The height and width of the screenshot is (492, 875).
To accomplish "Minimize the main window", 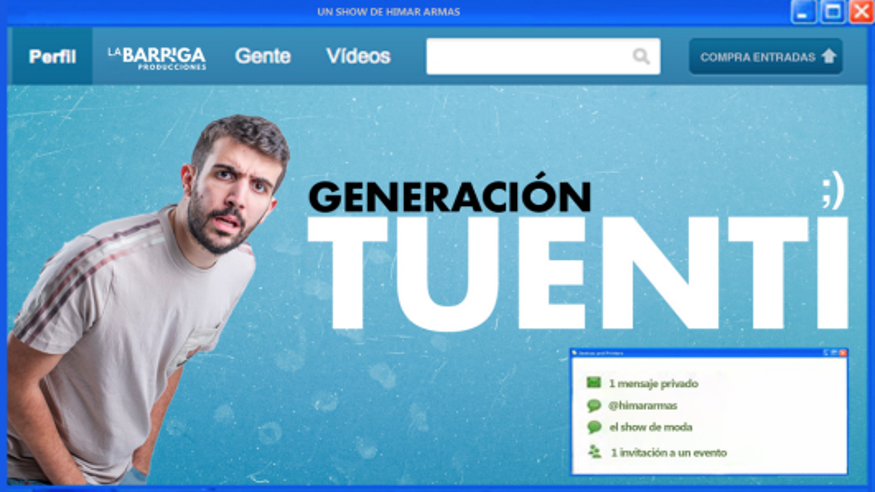I will coord(803,12).
